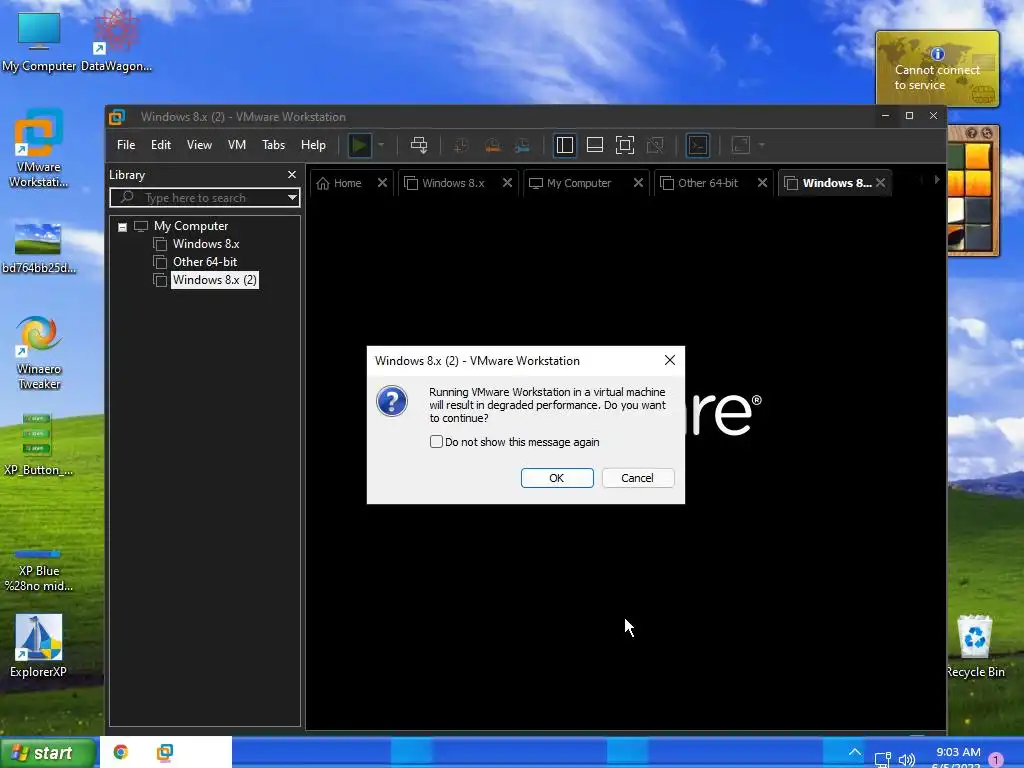Click the stretch guest display toolbar icon

741,145
